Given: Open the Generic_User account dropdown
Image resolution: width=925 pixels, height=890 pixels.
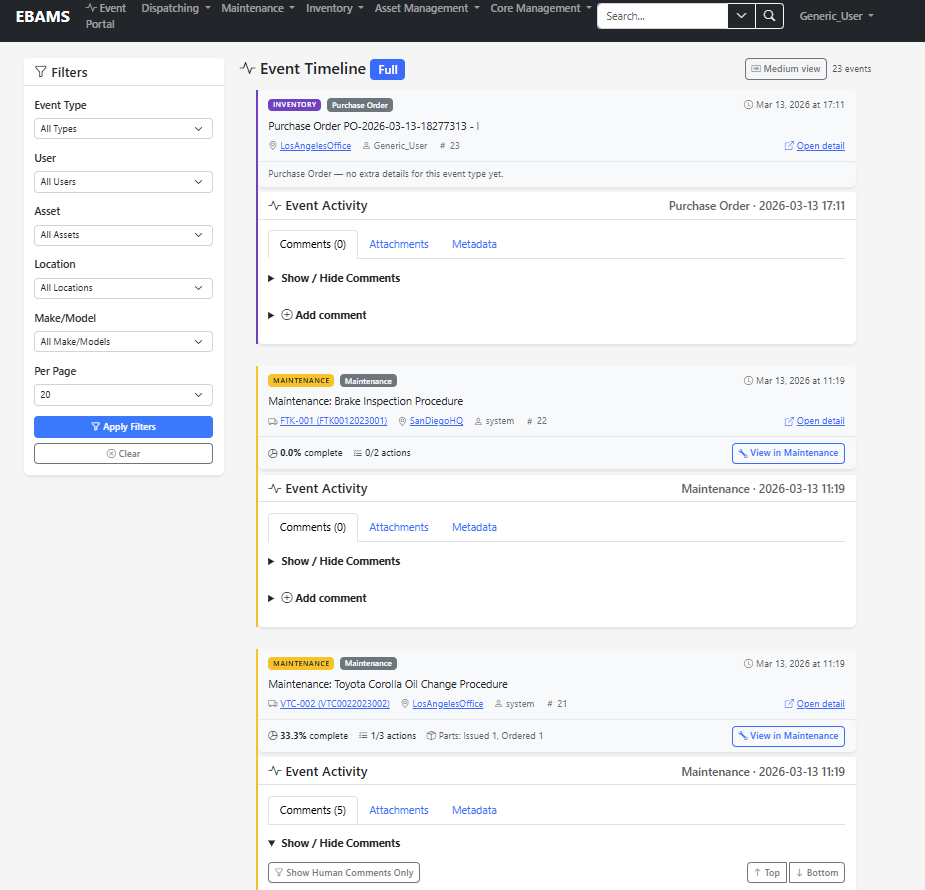Looking at the screenshot, I should click(837, 16).
